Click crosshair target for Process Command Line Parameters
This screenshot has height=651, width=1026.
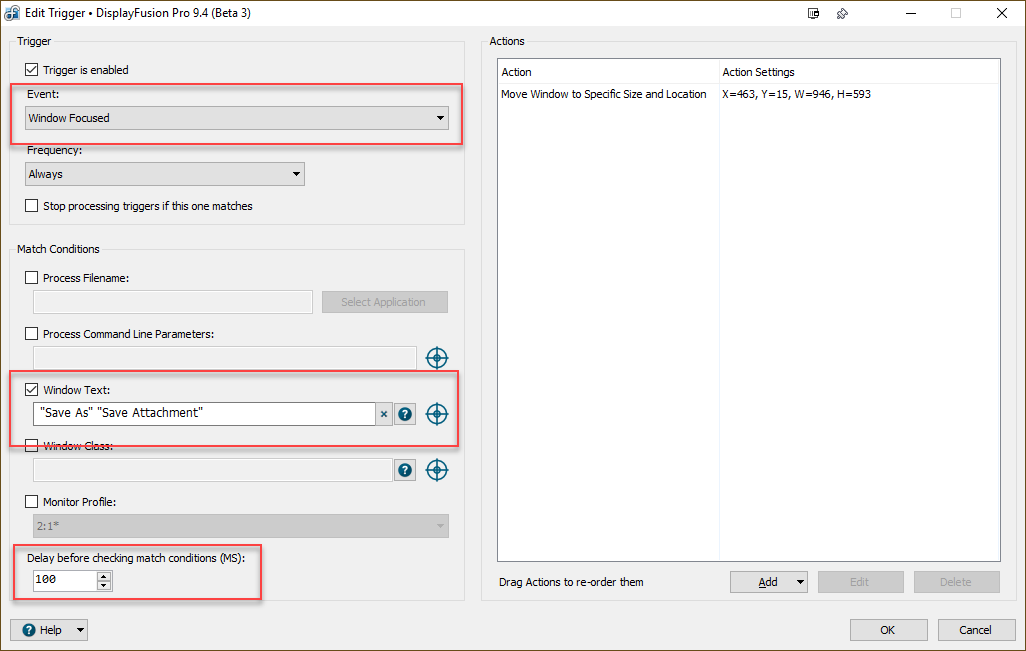437,358
